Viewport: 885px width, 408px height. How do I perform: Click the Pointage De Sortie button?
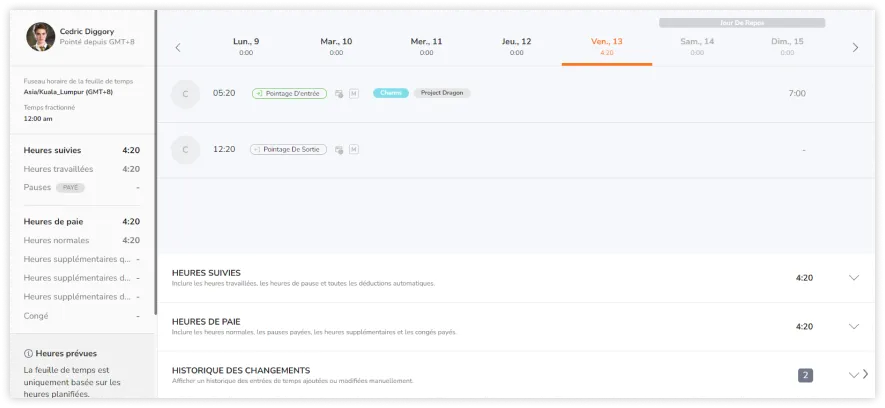[x=288, y=150]
